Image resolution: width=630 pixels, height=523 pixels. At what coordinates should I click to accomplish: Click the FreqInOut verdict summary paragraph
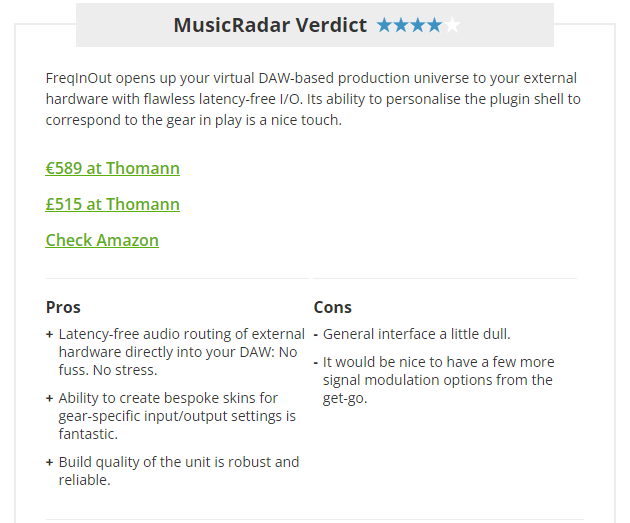[x=312, y=99]
